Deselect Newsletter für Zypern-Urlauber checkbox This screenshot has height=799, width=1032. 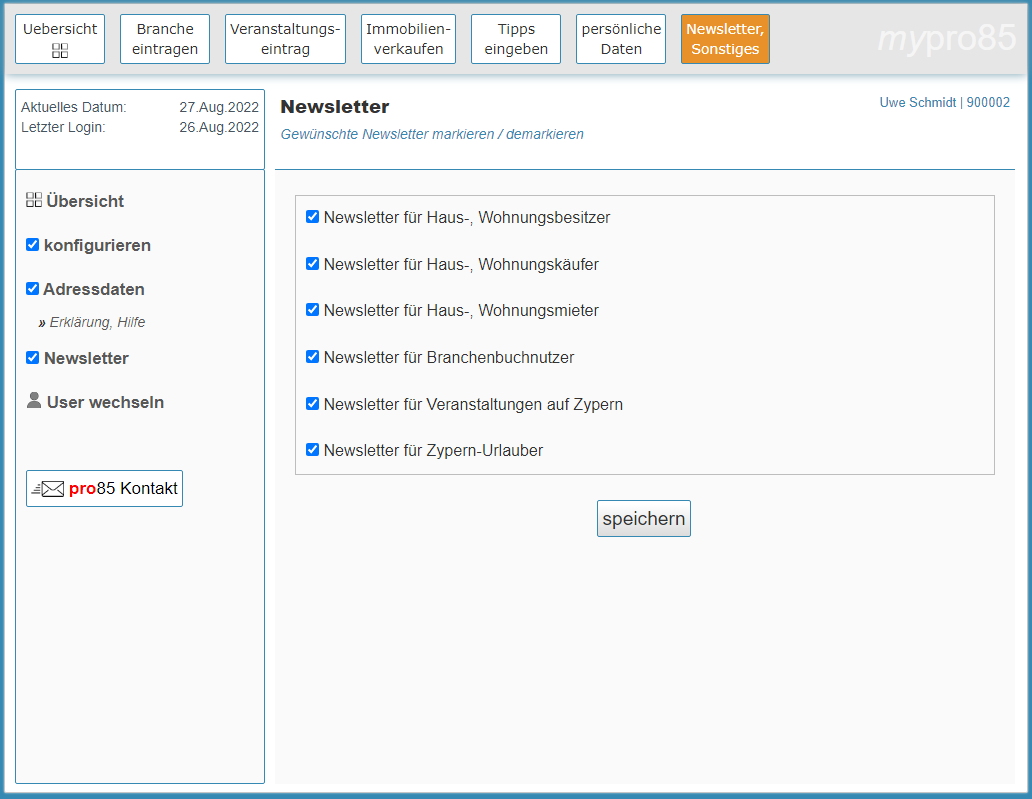[x=312, y=450]
